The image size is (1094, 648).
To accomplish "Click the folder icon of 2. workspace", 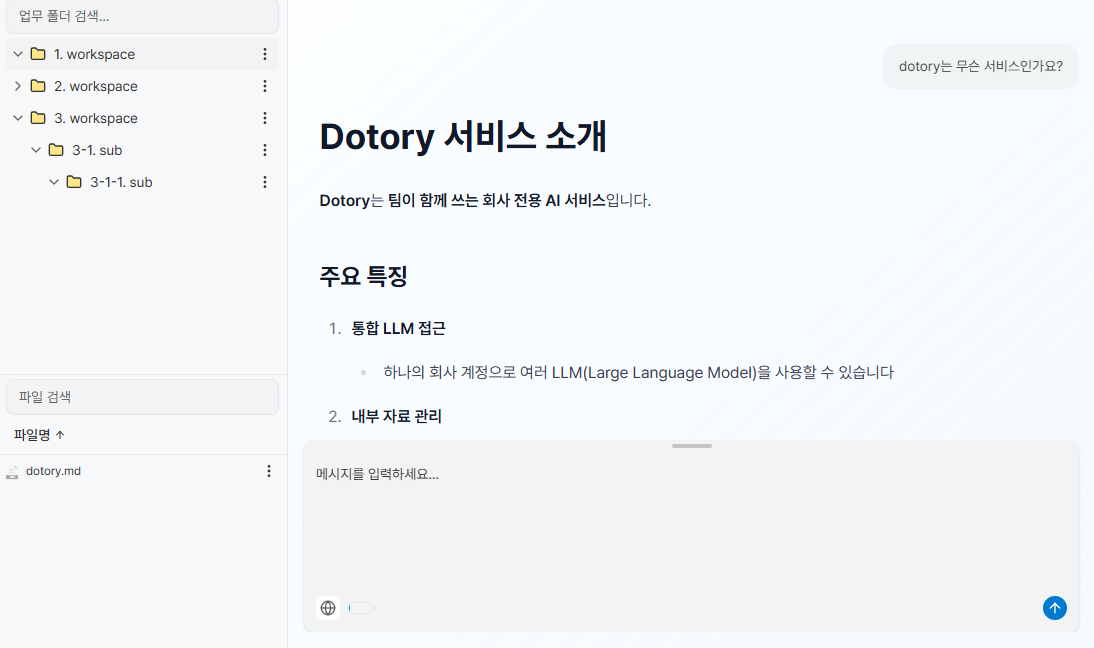I will pos(38,86).
